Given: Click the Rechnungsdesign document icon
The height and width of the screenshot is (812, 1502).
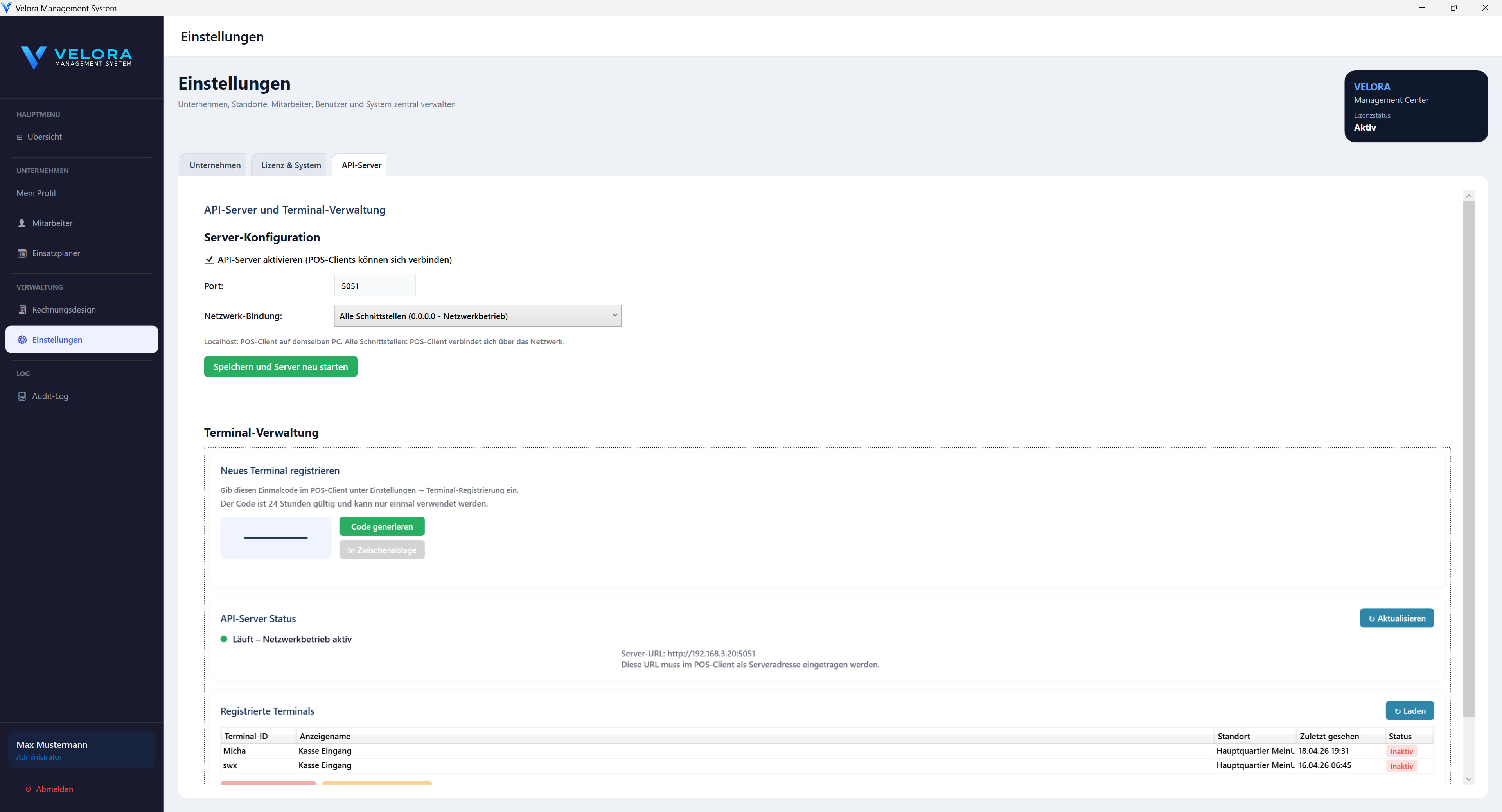Looking at the screenshot, I should click(22, 309).
